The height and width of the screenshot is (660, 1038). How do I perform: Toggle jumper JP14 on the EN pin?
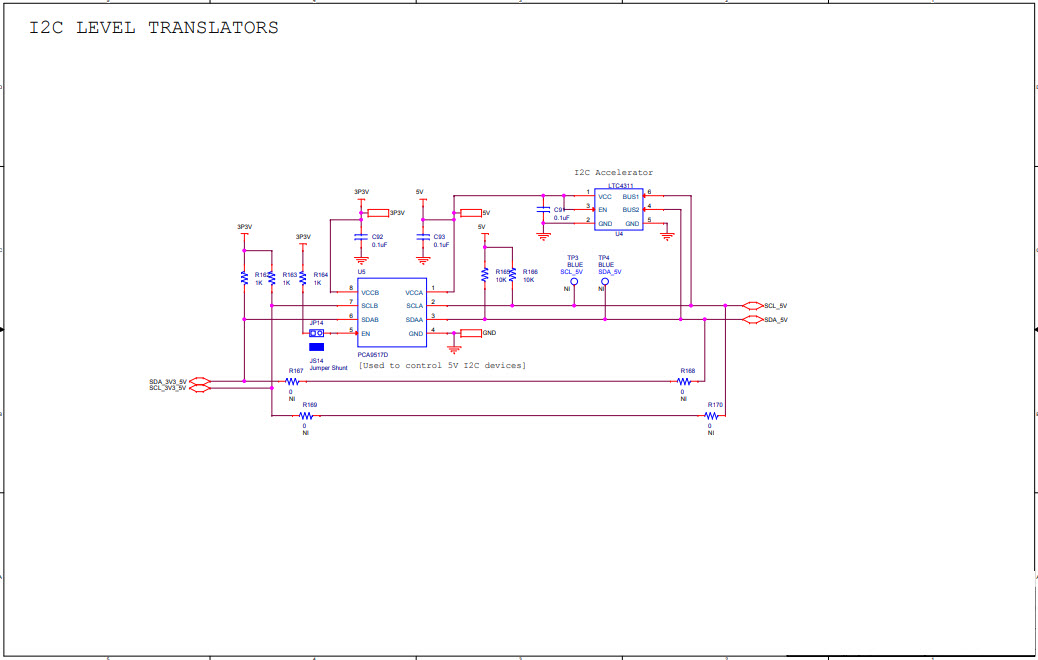click(x=316, y=333)
